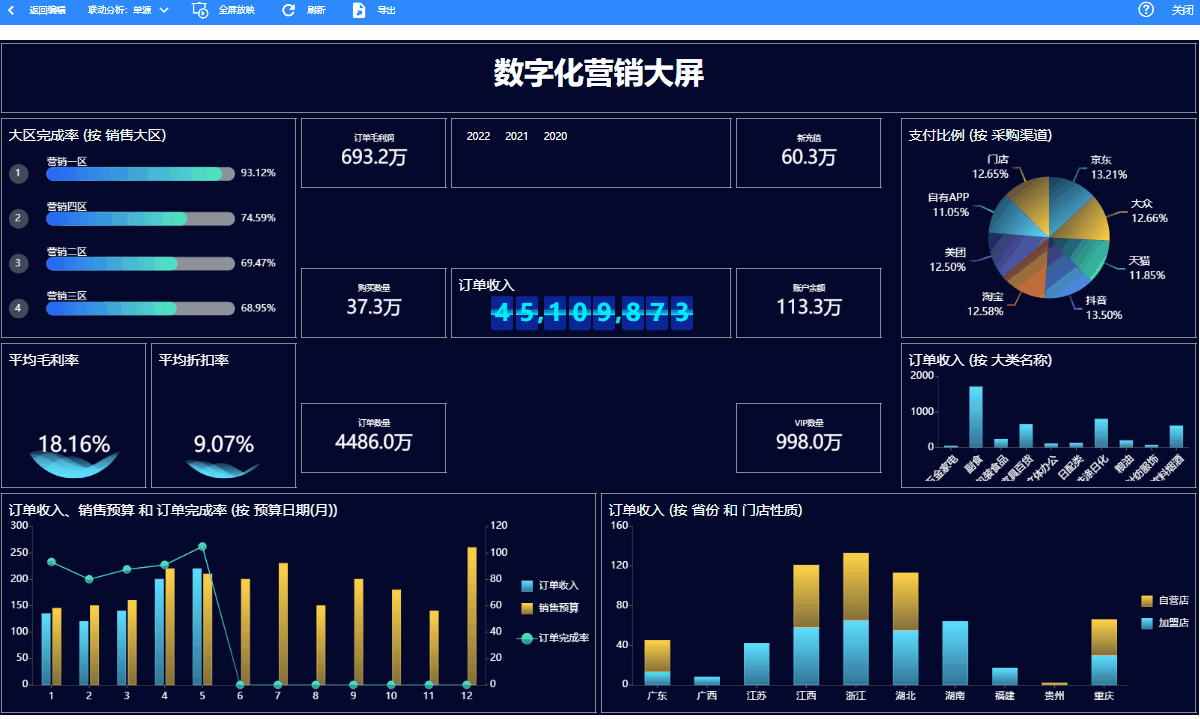Viewport: 1200px width, 719px height.
Task: Click rank 4 badge for 营销三区
Action: pyautogui.click(x=18, y=308)
